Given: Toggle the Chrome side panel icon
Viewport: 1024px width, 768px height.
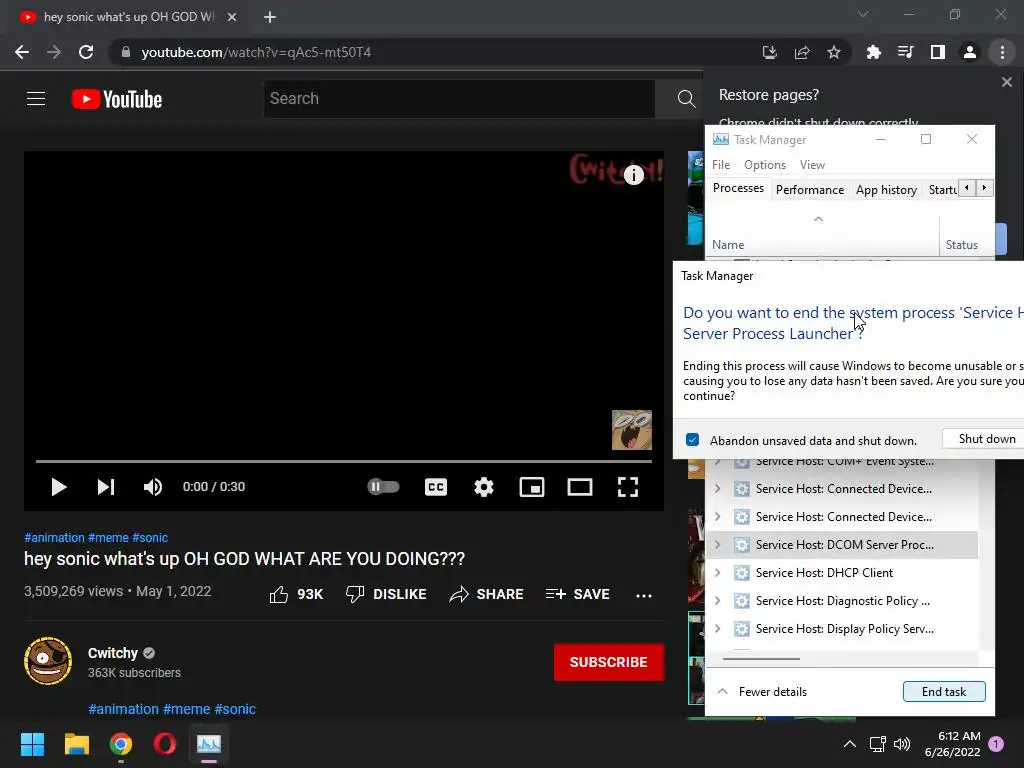Looking at the screenshot, I should pos(938,52).
